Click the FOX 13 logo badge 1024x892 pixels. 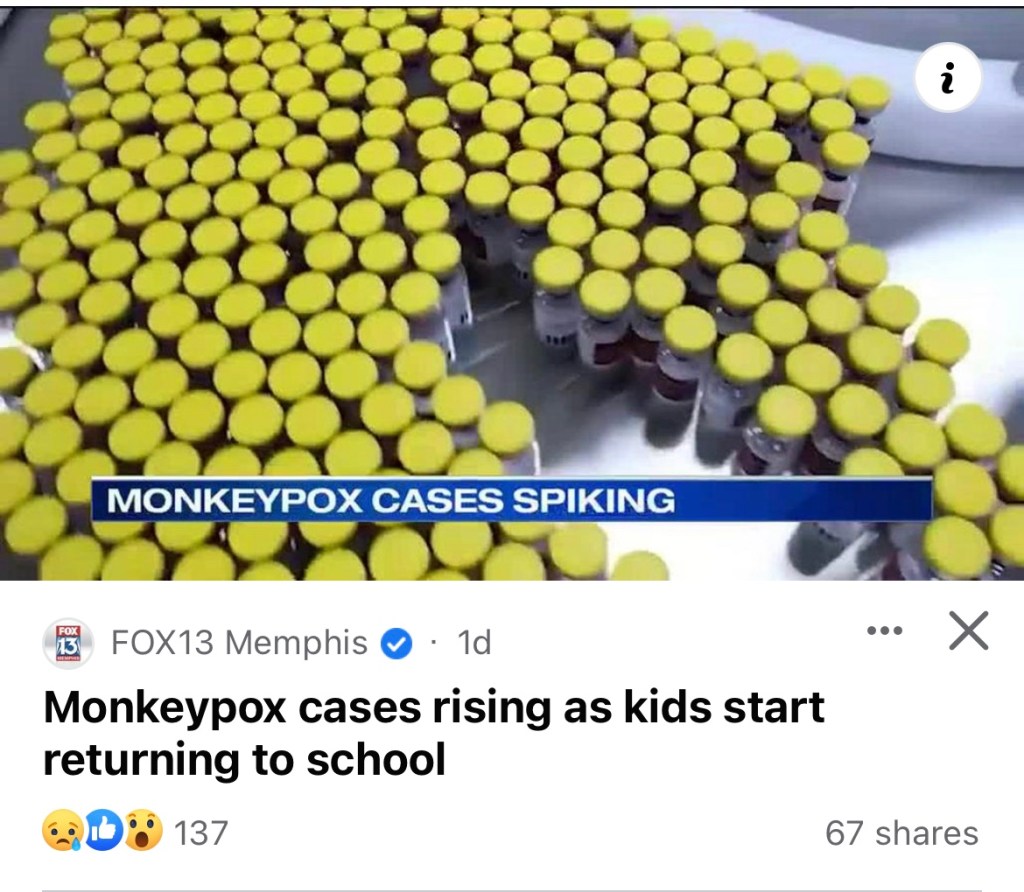click(x=68, y=643)
